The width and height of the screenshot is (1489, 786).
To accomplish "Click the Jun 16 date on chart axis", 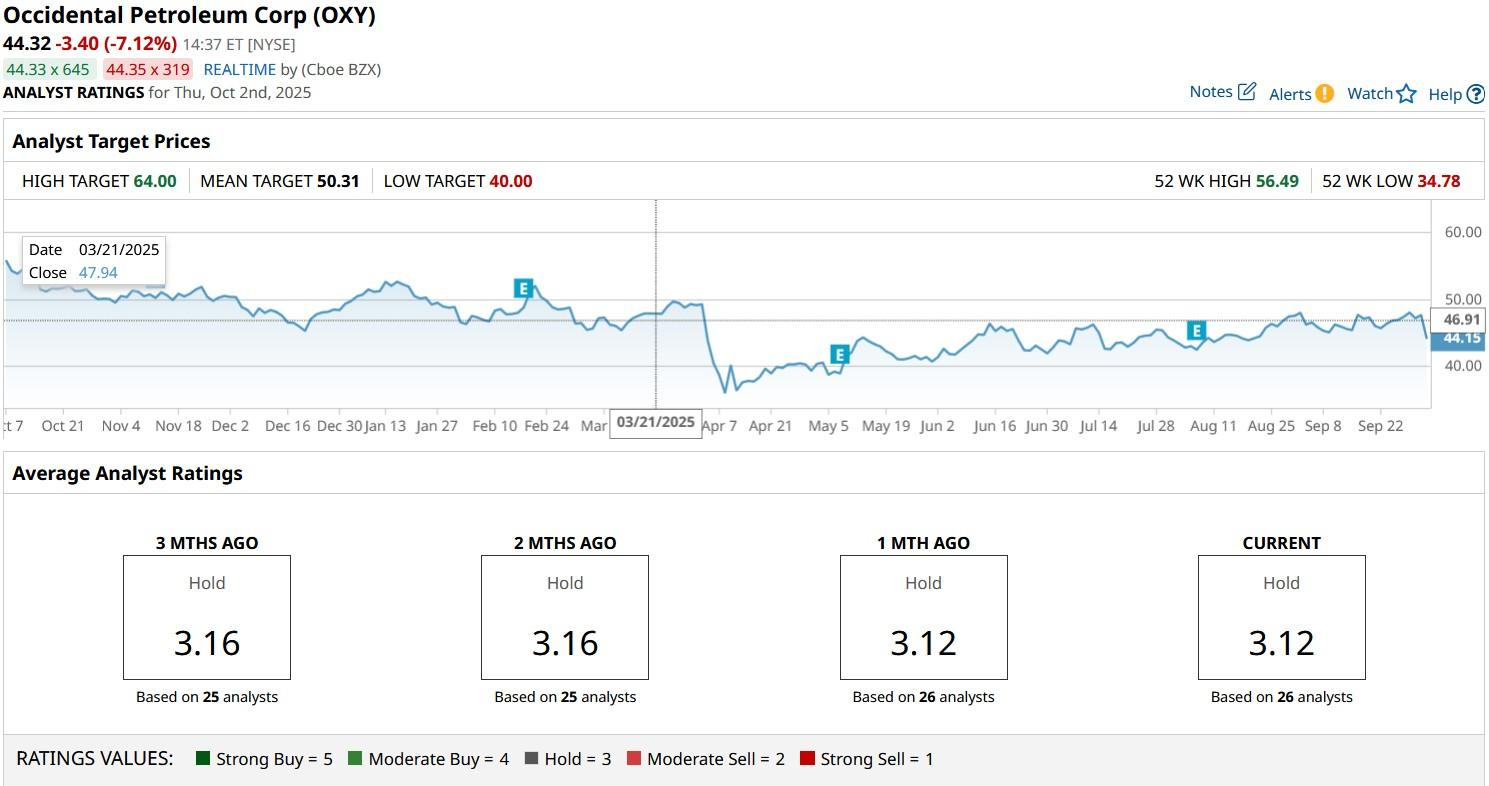I will click(994, 426).
